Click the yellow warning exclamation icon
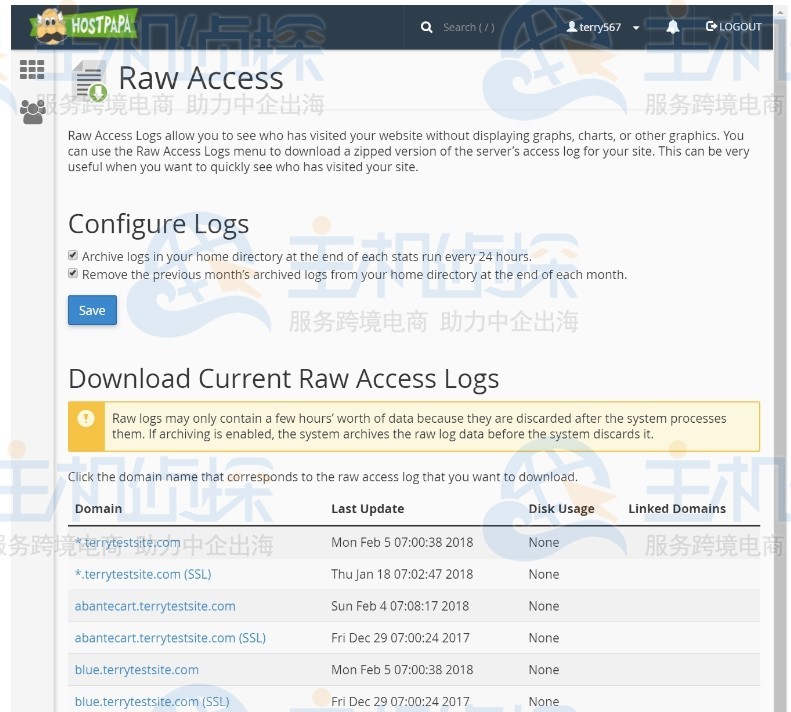The width and height of the screenshot is (791, 712). [x=86, y=418]
